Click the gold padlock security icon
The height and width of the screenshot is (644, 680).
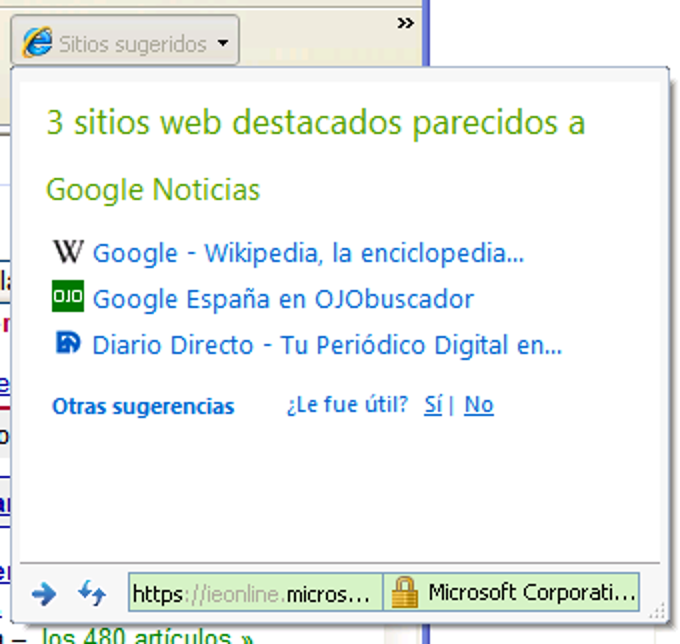tap(405, 592)
